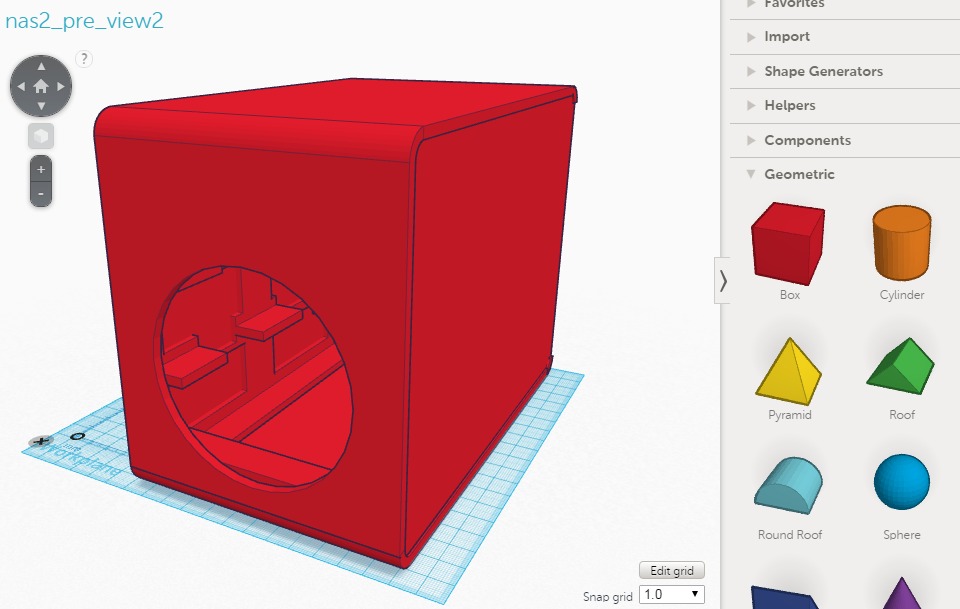Image resolution: width=960 pixels, height=609 pixels.
Task: Click the nas2_pre_view2 project title
Action: click(84, 21)
